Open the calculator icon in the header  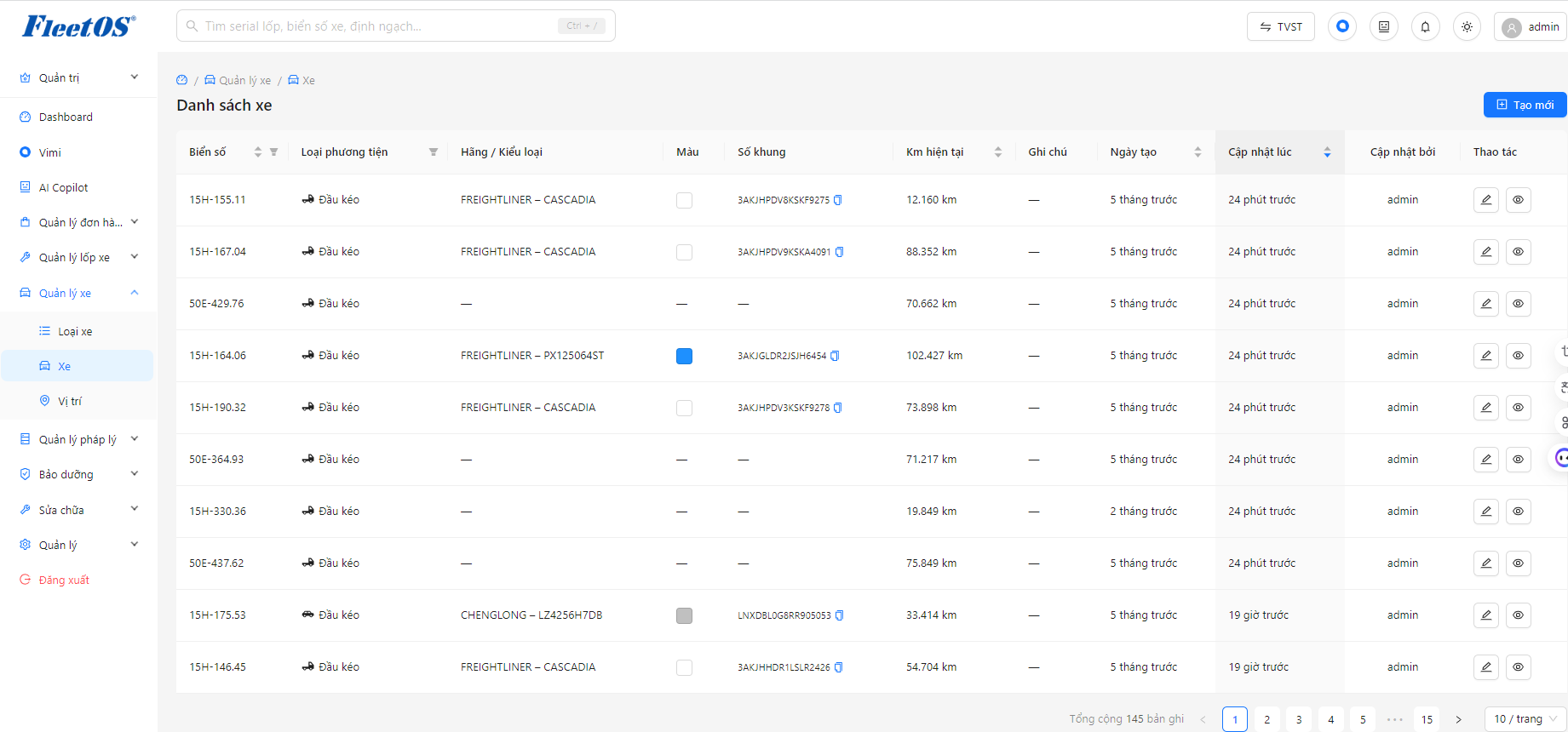tap(1384, 26)
